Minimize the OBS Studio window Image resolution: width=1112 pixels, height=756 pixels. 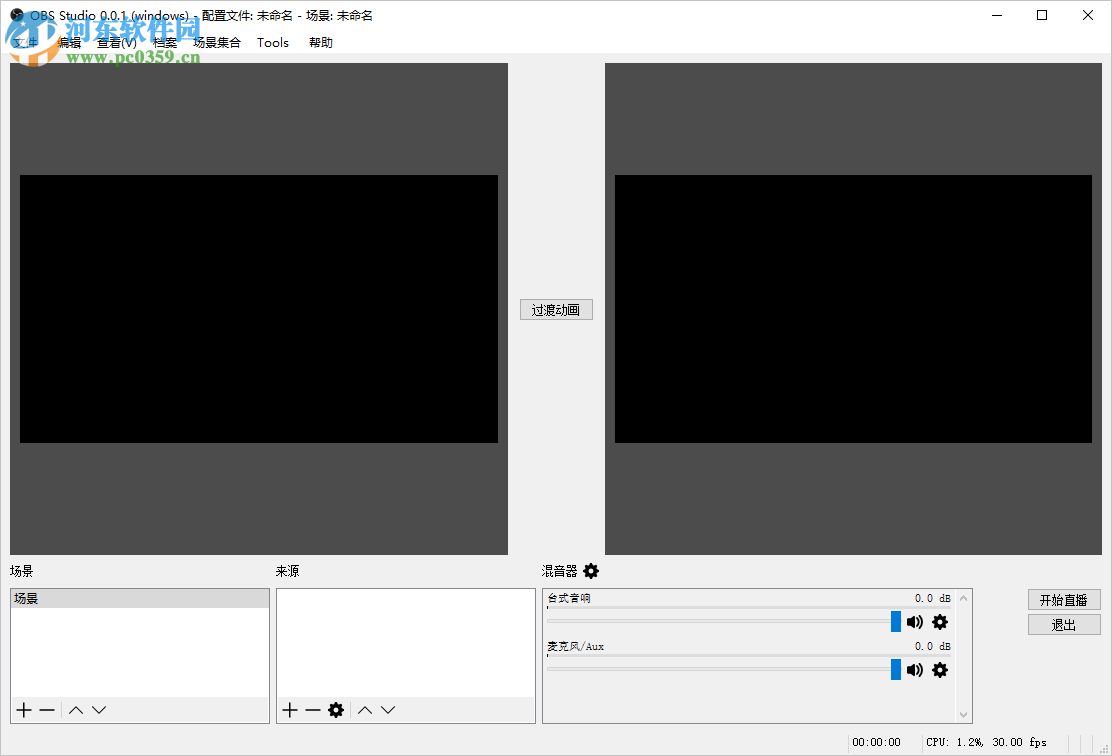[997, 15]
